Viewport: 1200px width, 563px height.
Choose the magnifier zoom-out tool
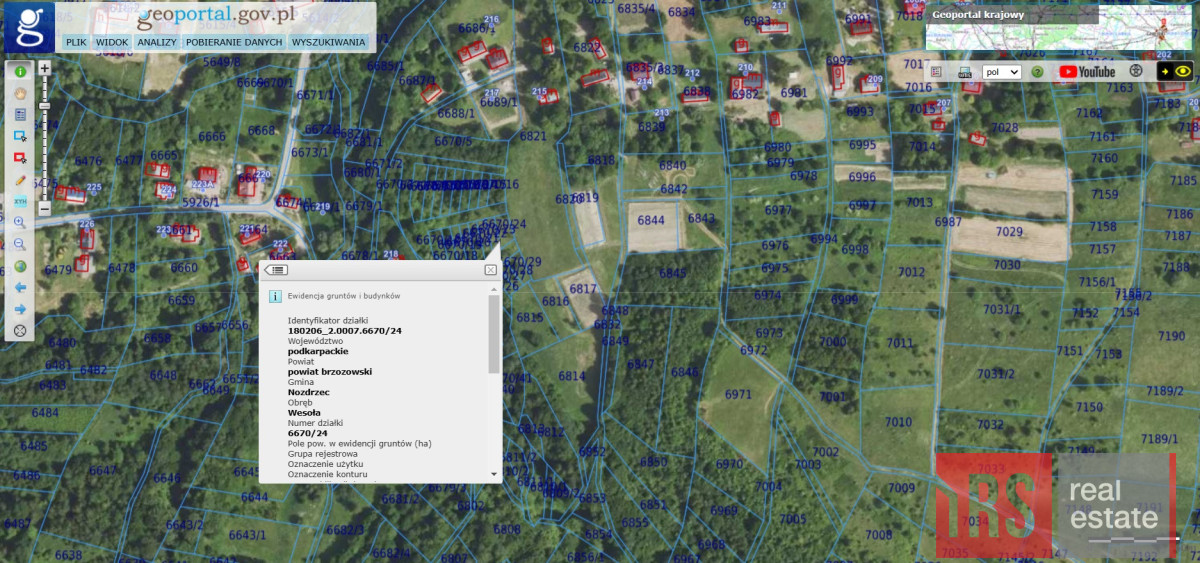[x=20, y=244]
